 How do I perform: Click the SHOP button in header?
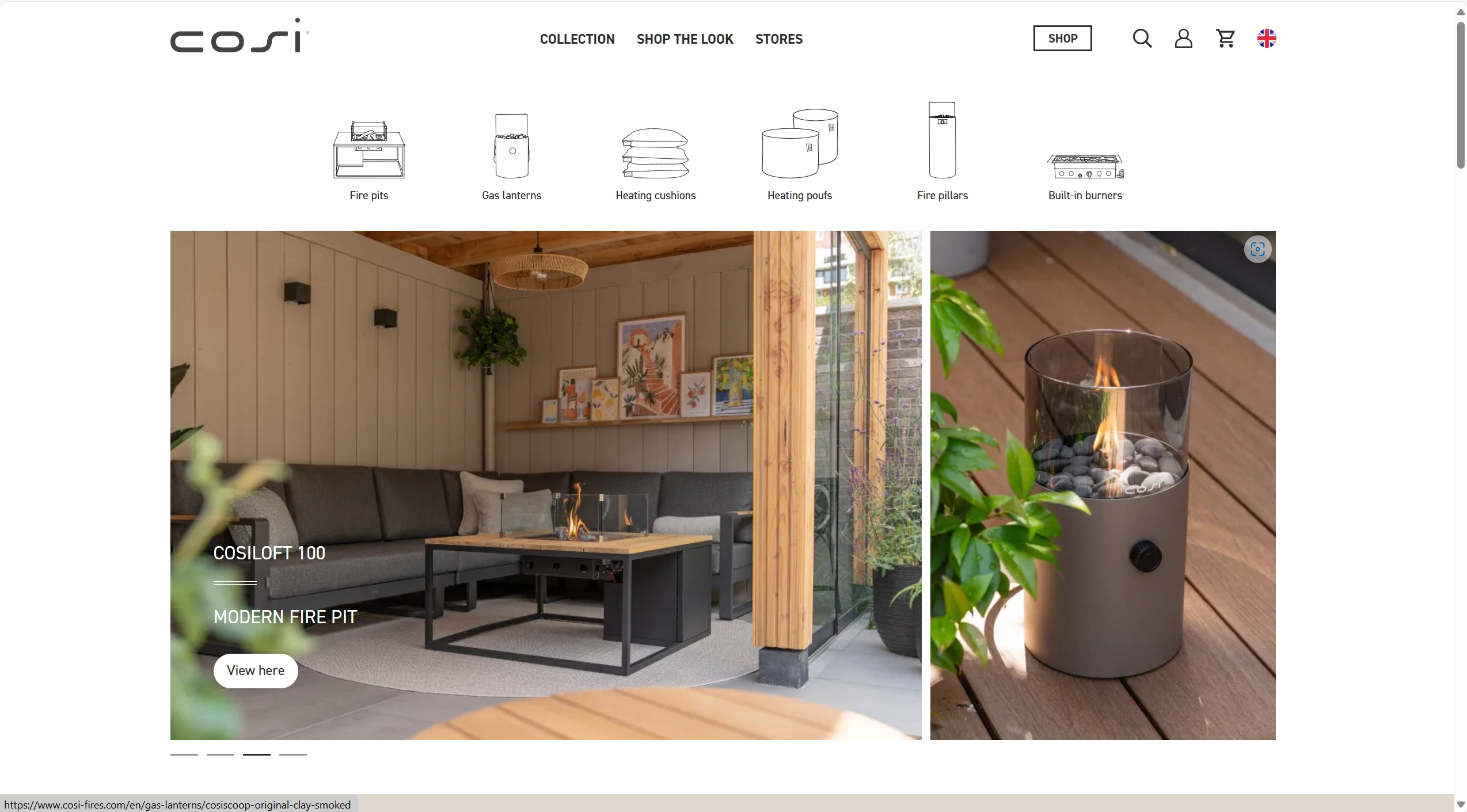[x=1062, y=37]
